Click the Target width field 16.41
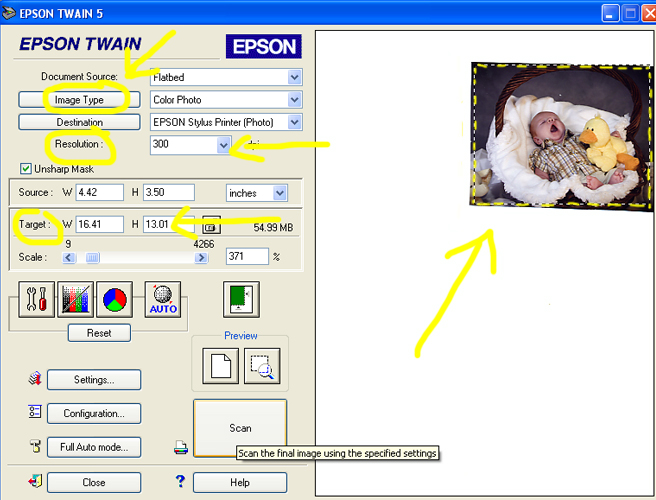 coord(100,224)
